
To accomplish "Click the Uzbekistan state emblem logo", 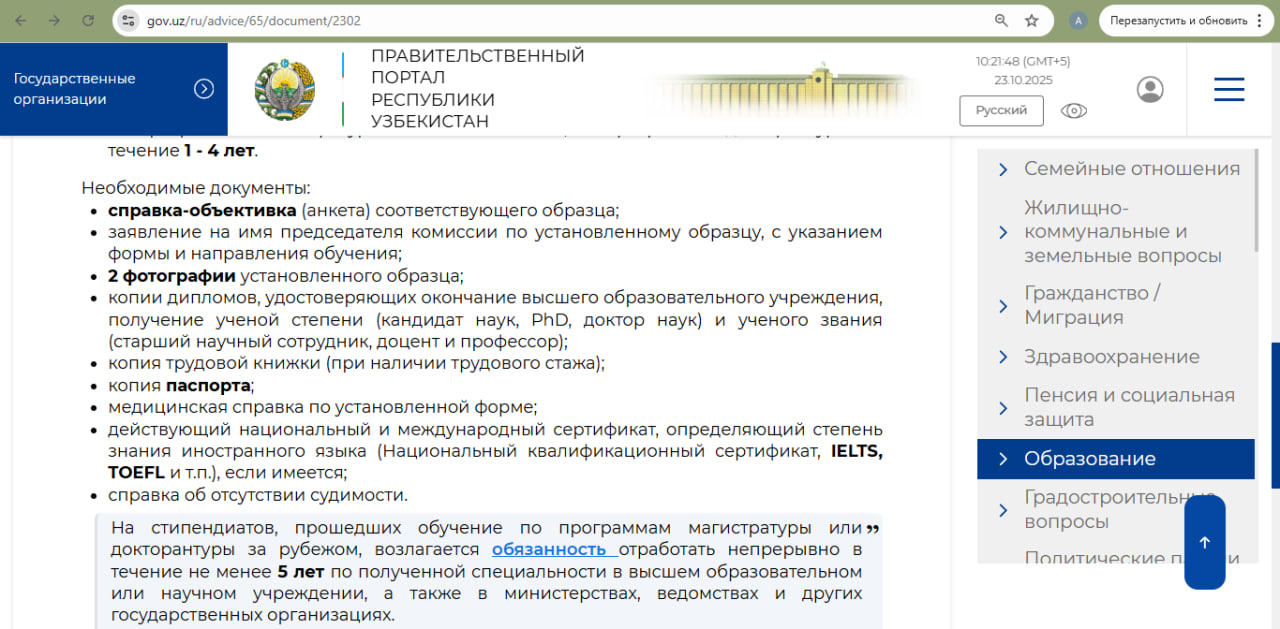I will [285, 90].
